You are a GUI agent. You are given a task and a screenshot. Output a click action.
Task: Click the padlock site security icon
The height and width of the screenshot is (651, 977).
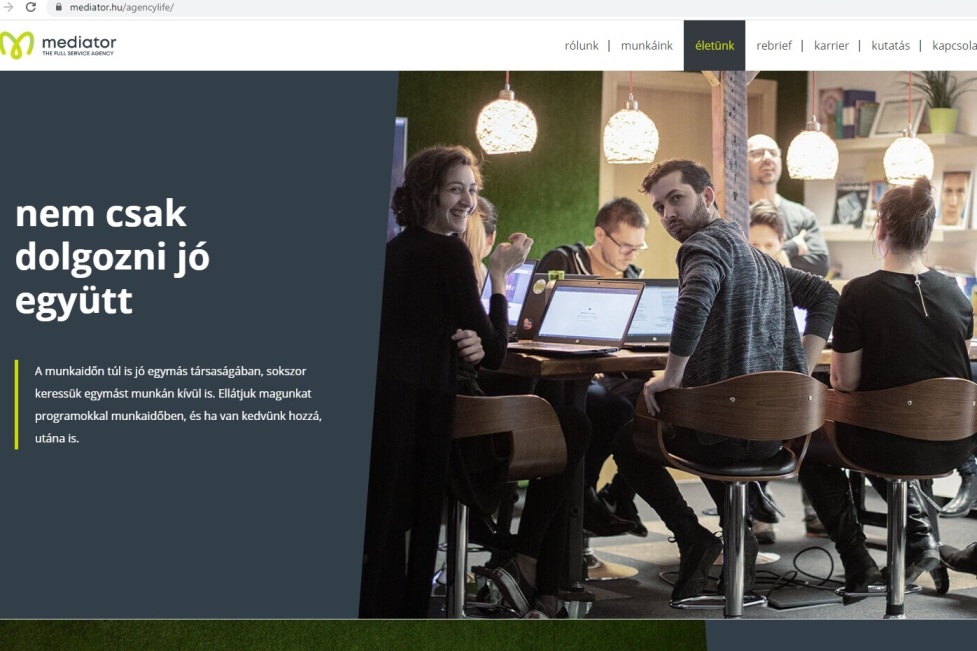pyautogui.click(x=59, y=7)
